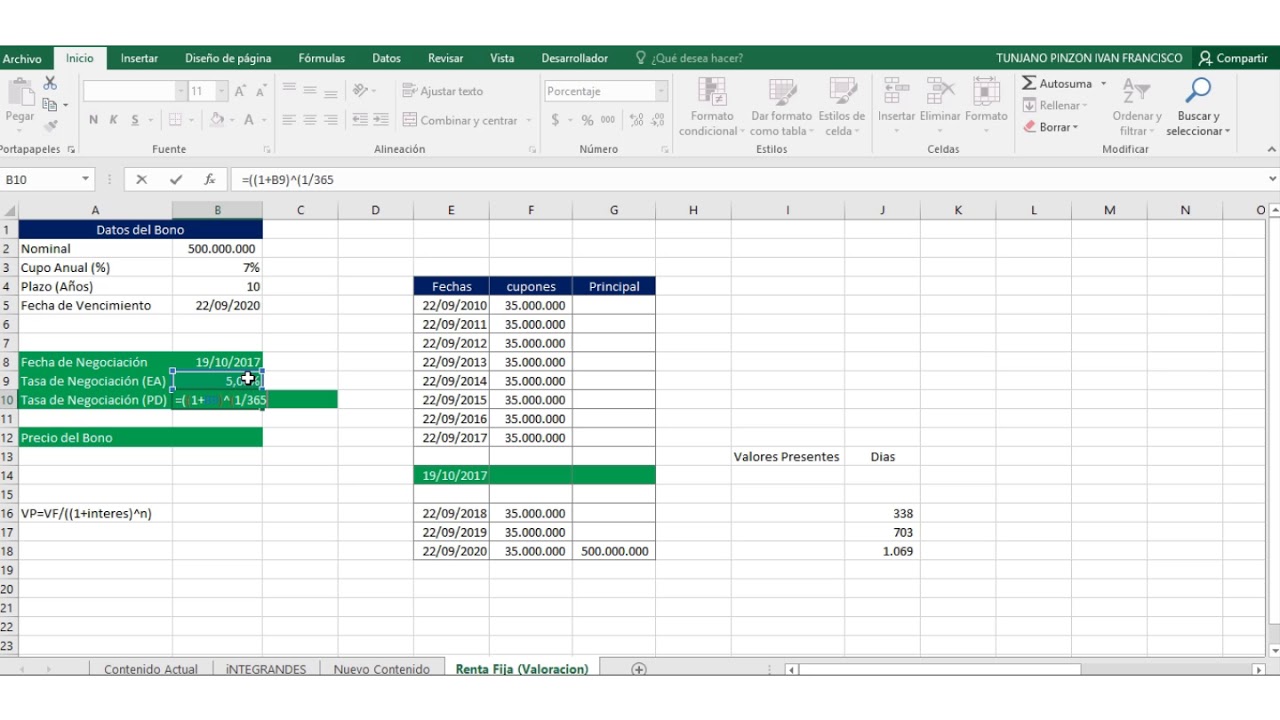1280x720 pixels.
Task: Switch to the Nuevo Contenido sheet tab
Action: 382,669
